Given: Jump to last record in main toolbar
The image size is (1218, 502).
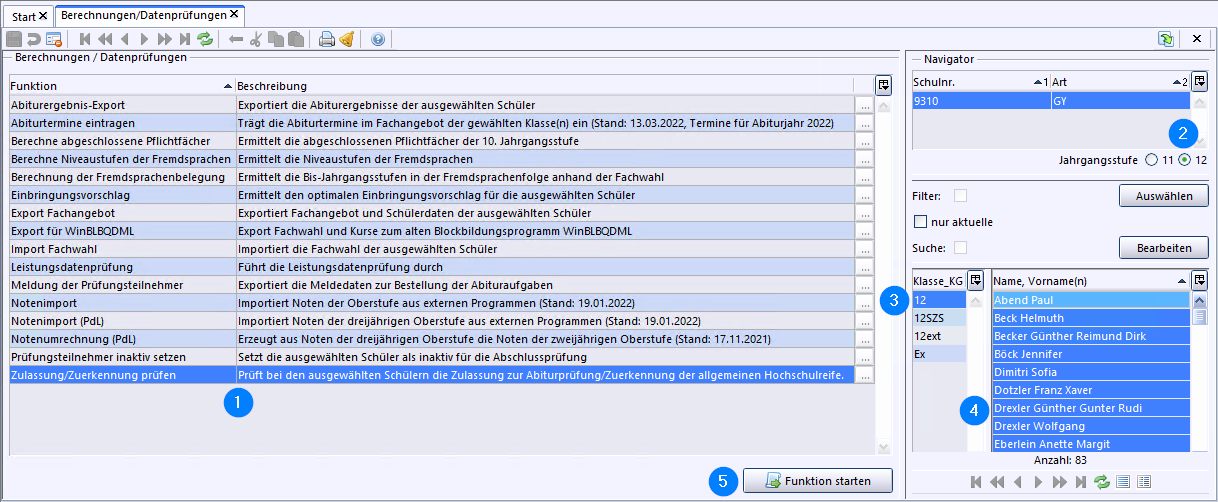Looking at the screenshot, I should coord(184,40).
